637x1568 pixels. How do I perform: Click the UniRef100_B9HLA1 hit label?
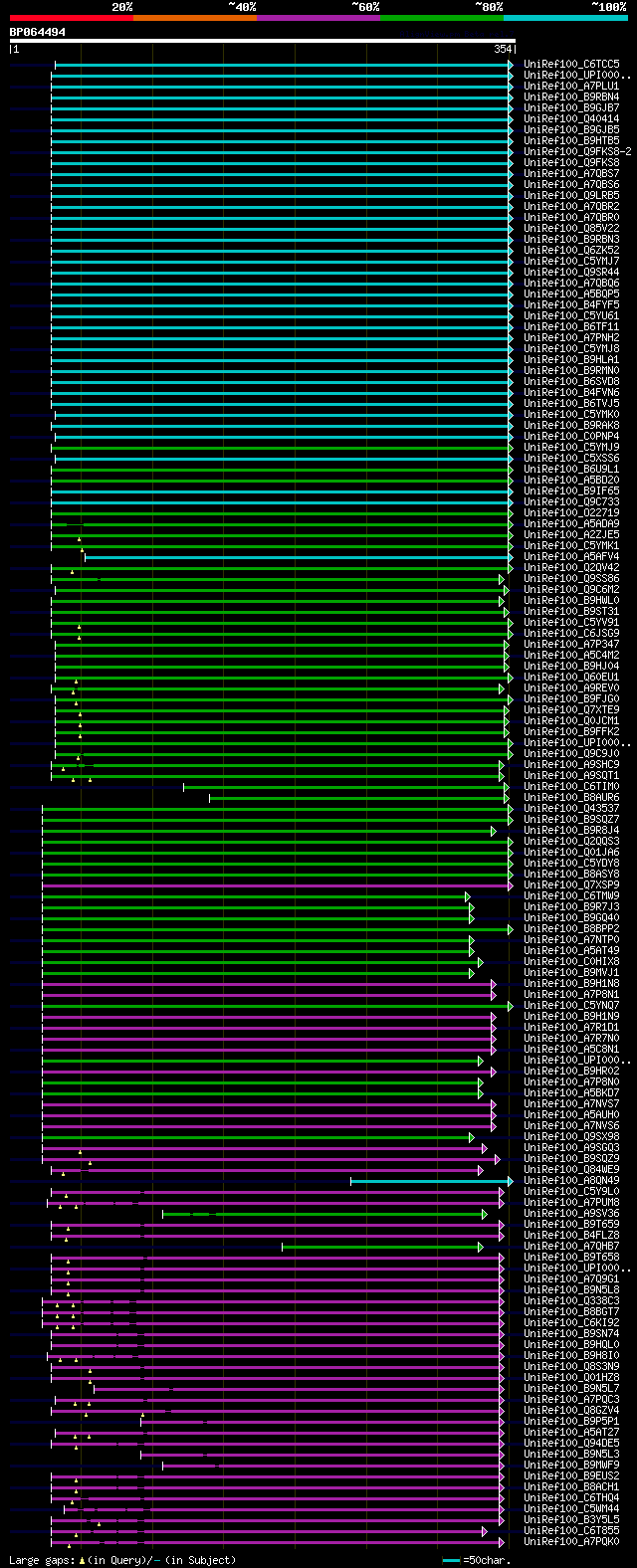pyautogui.click(x=571, y=359)
